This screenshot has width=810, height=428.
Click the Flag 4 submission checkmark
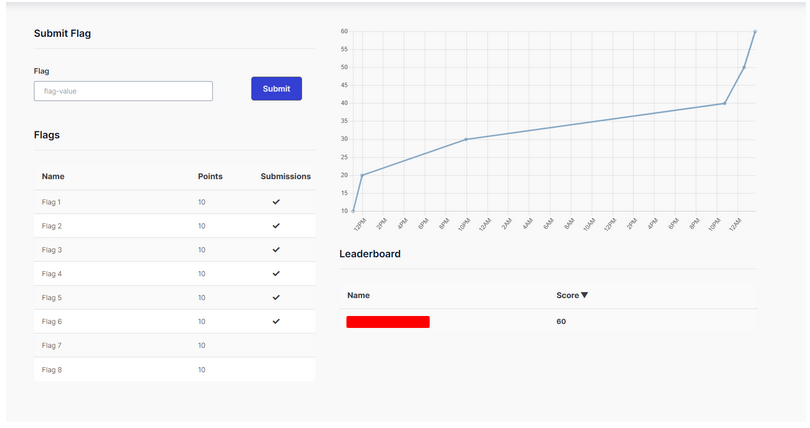[x=276, y=274]
